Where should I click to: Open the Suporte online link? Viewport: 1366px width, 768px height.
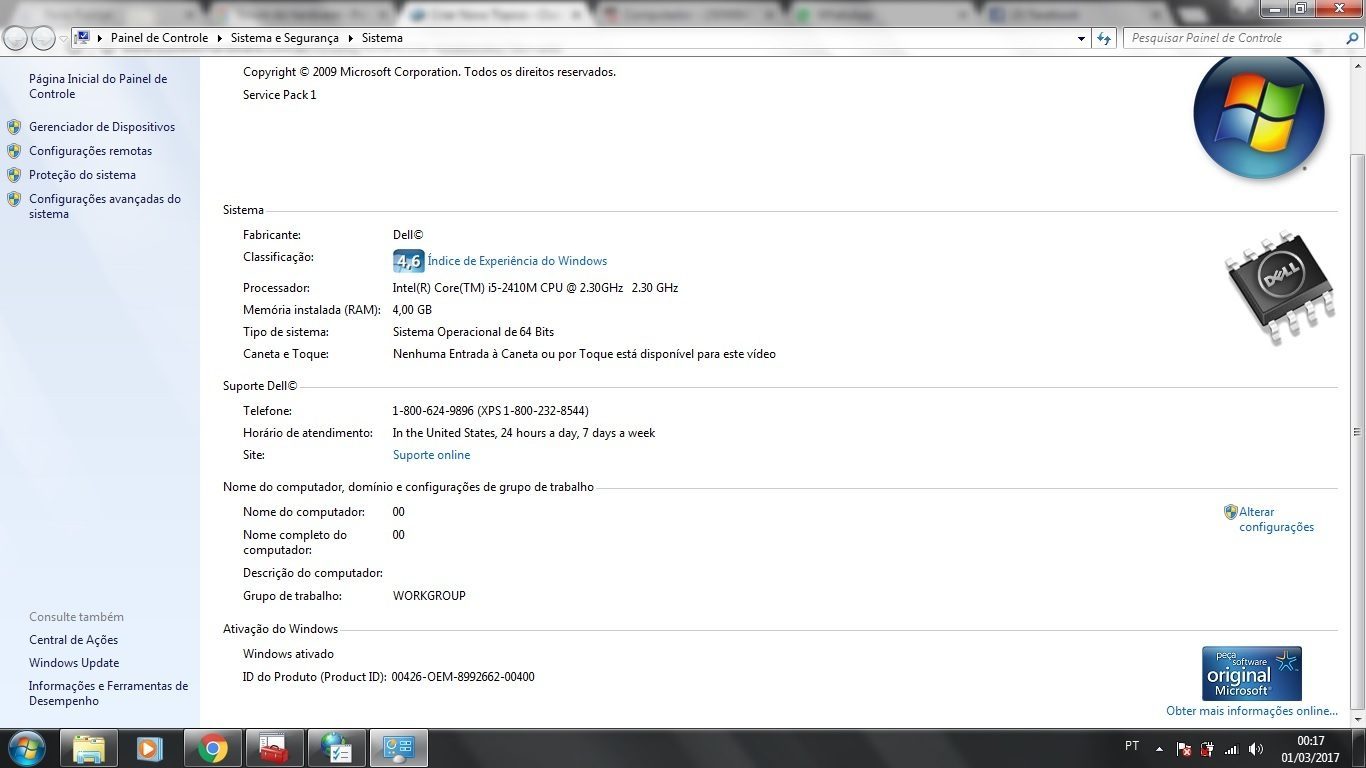pyautogui.click(x=431, y=455)
